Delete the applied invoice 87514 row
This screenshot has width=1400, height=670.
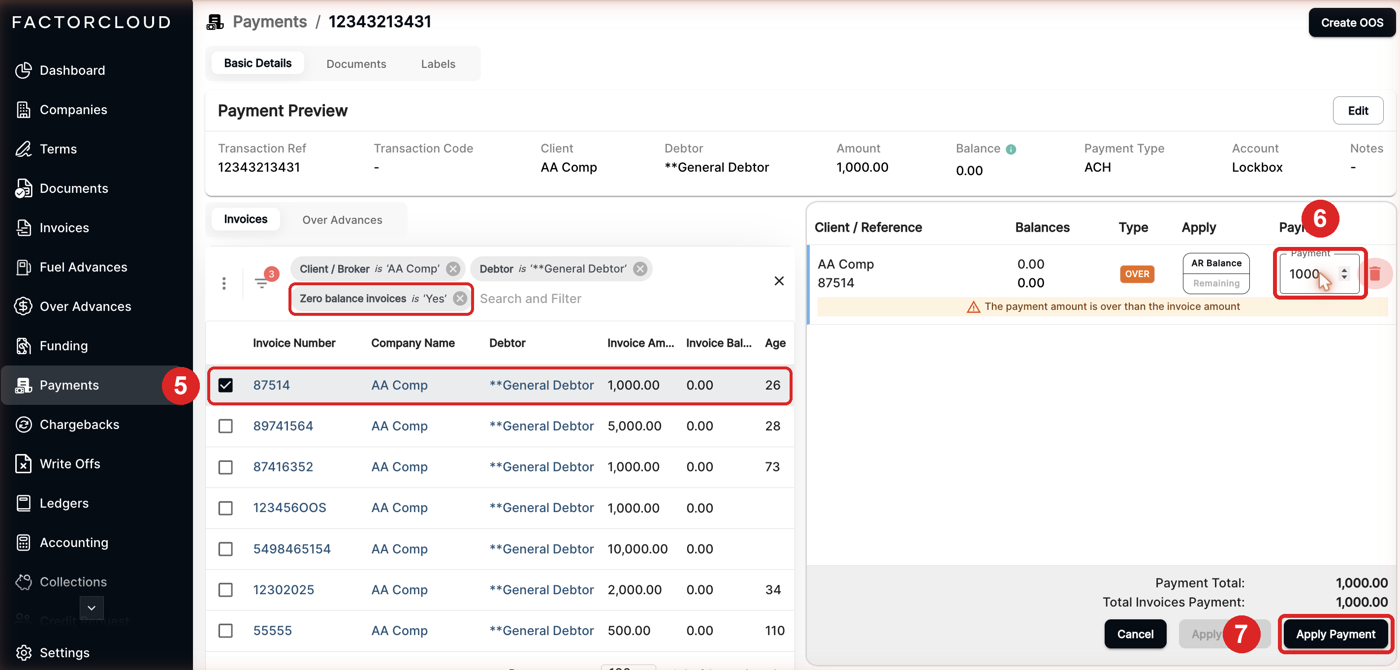(x=1375, y=273)
